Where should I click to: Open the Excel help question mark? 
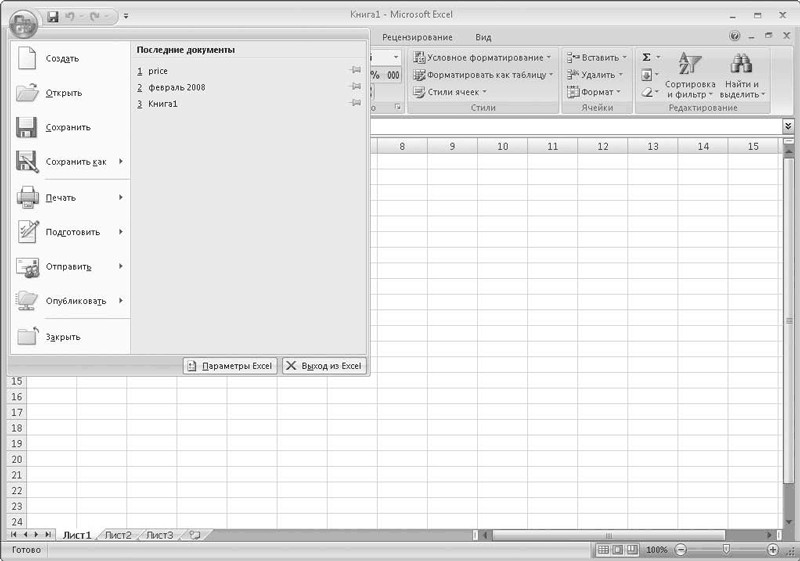coord(735,36)
